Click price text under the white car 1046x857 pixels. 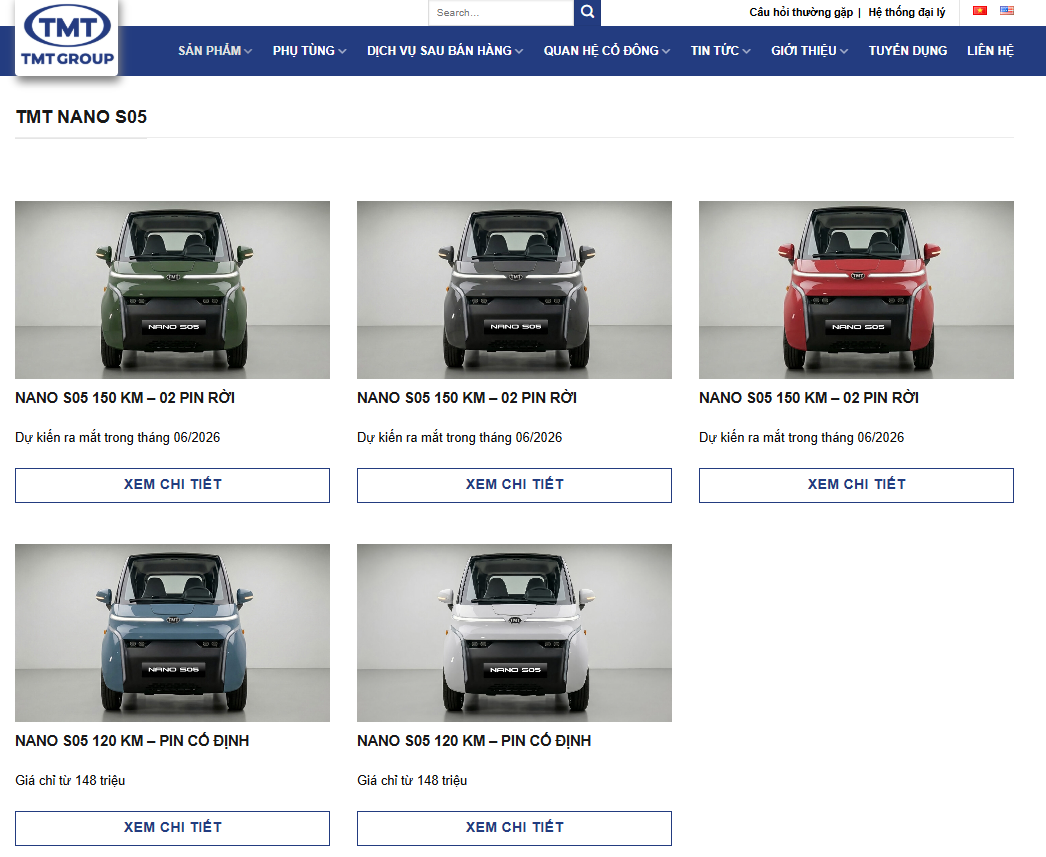click(x=412, y=780)
